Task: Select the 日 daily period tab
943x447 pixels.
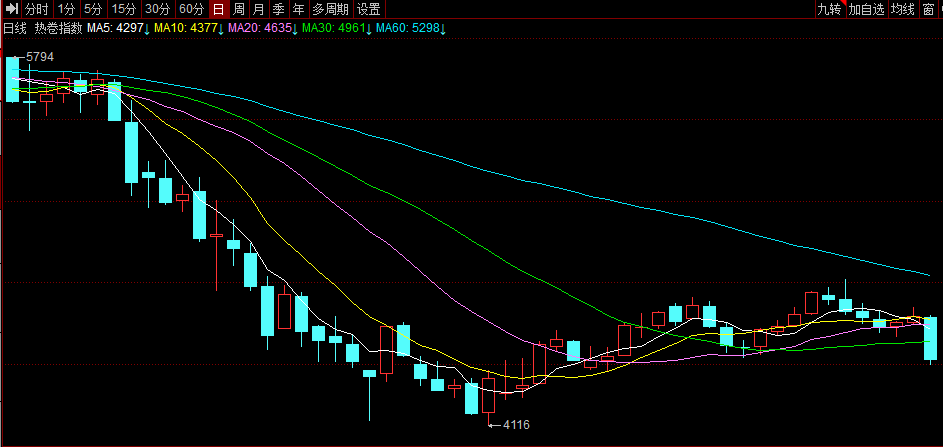Action: tap(219, 8)
